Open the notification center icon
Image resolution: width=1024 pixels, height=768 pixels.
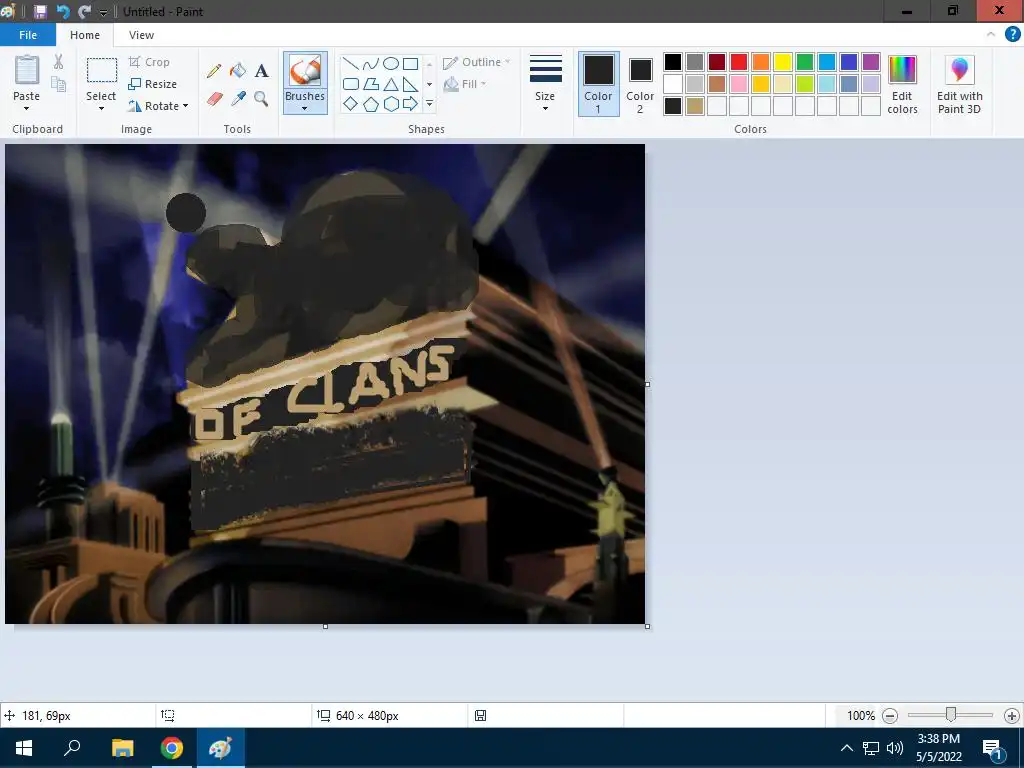coord(991,748)
